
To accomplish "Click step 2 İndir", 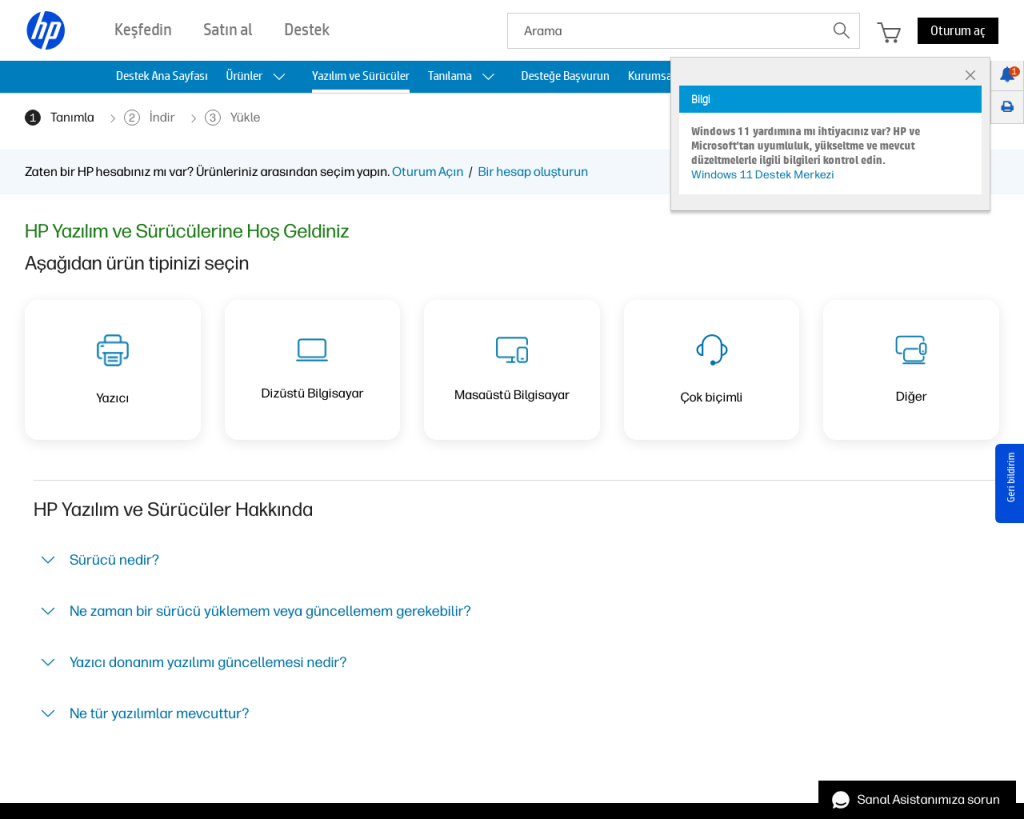I will [150, 118].
